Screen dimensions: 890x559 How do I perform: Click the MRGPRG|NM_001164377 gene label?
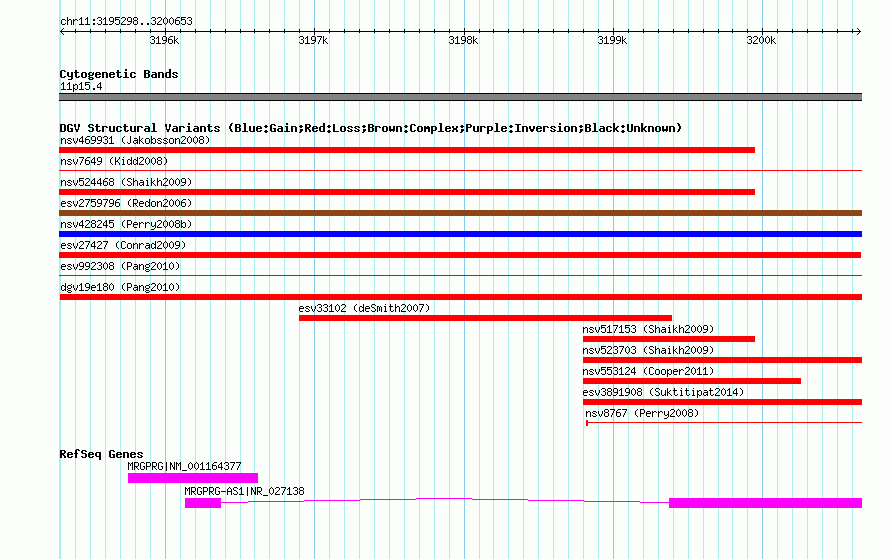coord(184,466)
